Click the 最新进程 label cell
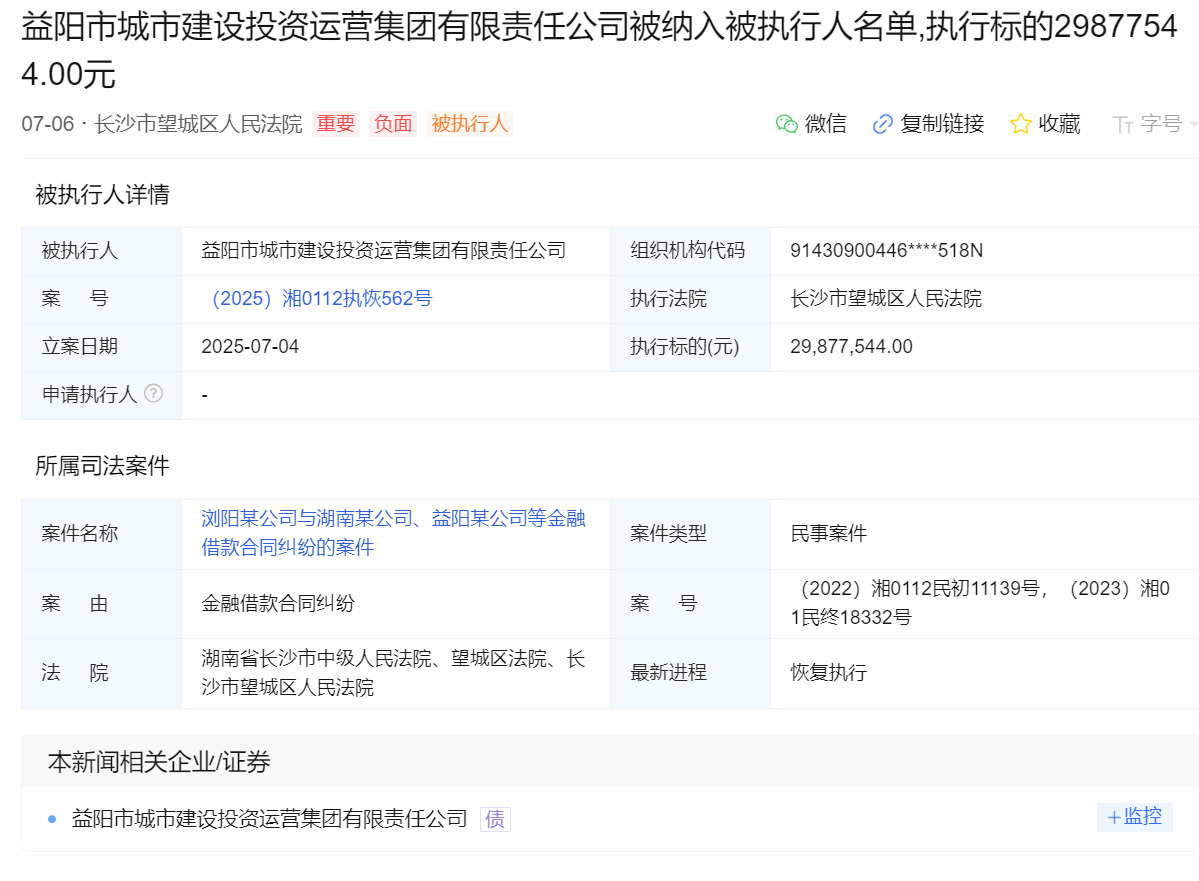 [x=690, y=673]
